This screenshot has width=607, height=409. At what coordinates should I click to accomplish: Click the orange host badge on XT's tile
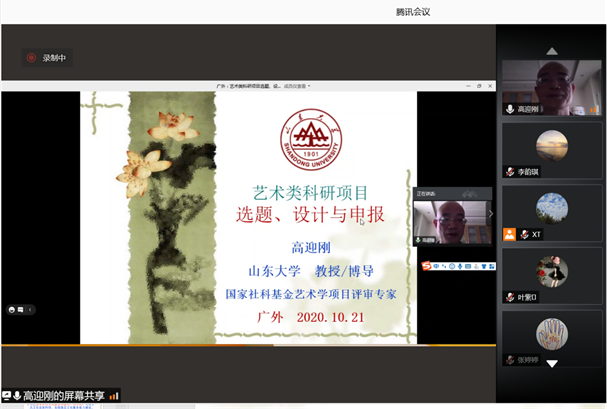(x=510, y=234)
